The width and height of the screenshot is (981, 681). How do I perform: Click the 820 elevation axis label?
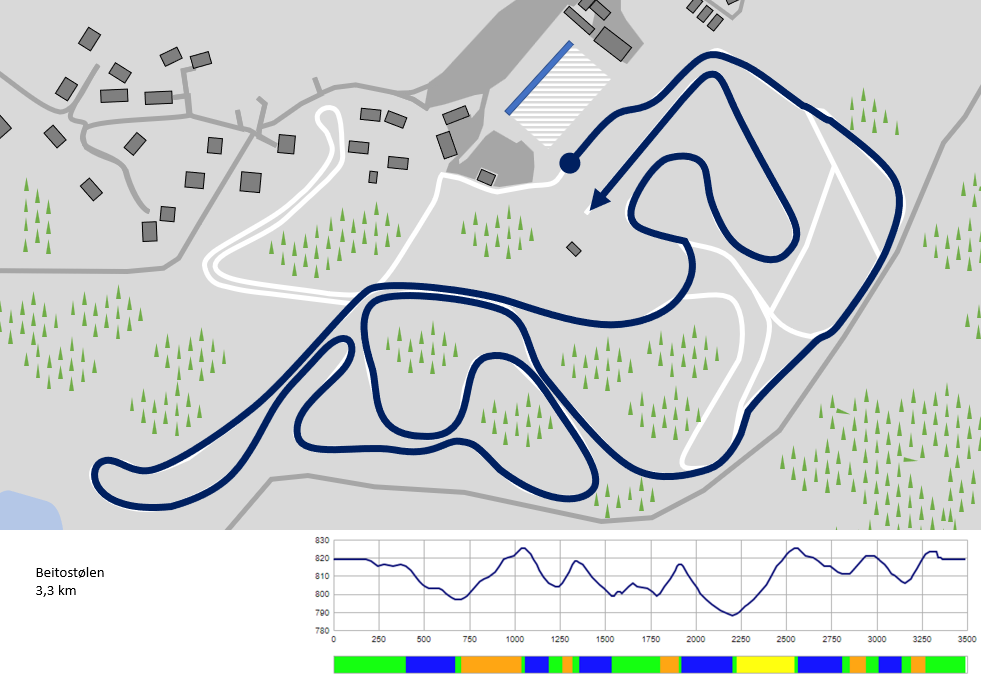(x=322, y=558)
